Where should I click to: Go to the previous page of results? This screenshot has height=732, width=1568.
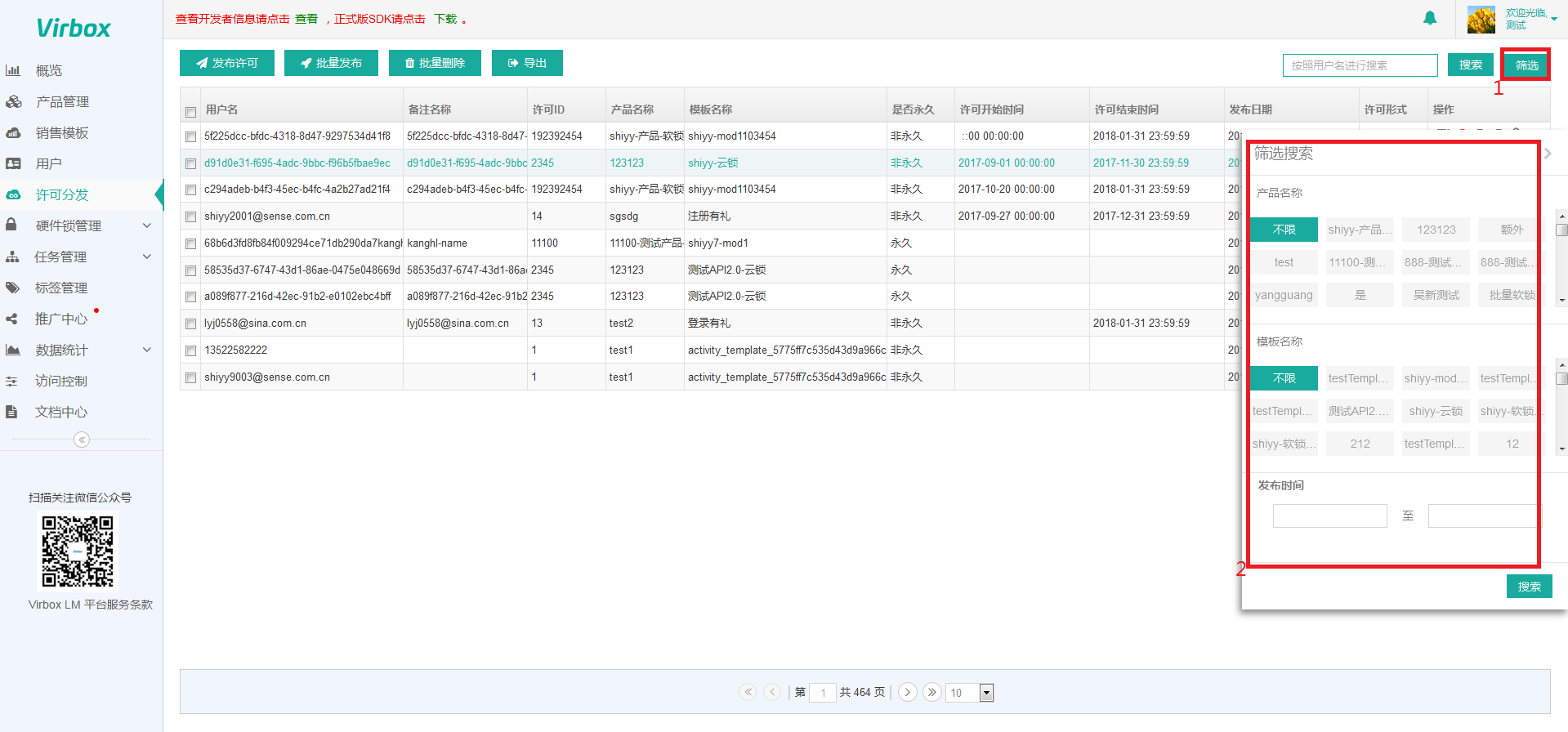772,692
